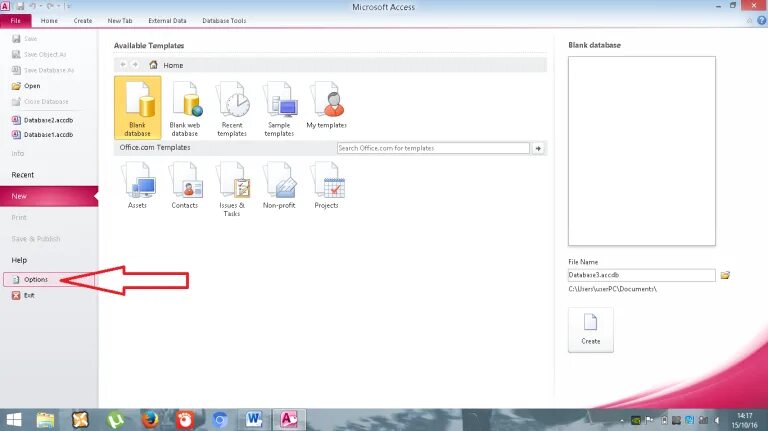Select the Blank database template
The image size is (768, 431).
138,108
